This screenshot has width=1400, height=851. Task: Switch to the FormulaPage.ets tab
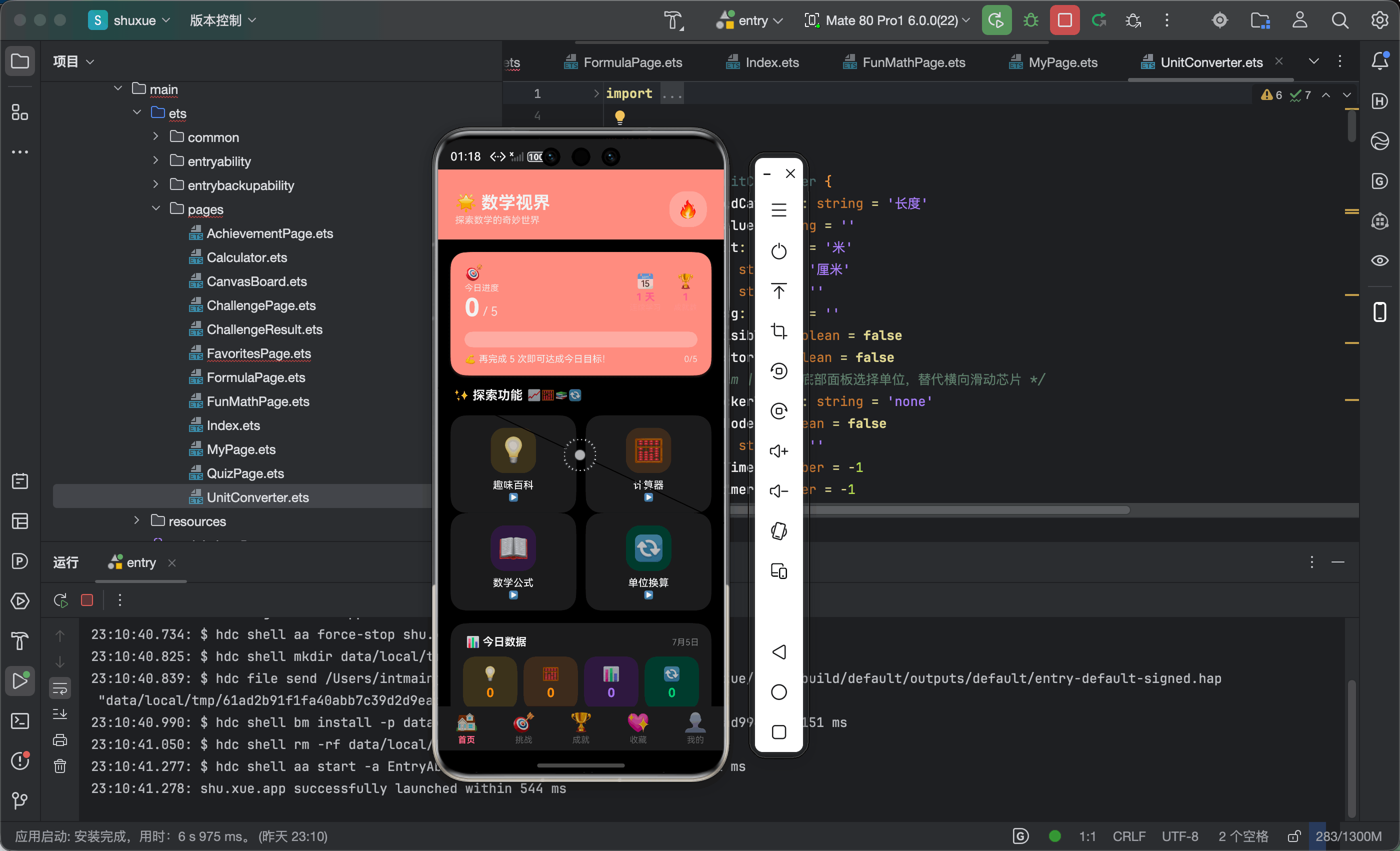[x=622, y=62]
